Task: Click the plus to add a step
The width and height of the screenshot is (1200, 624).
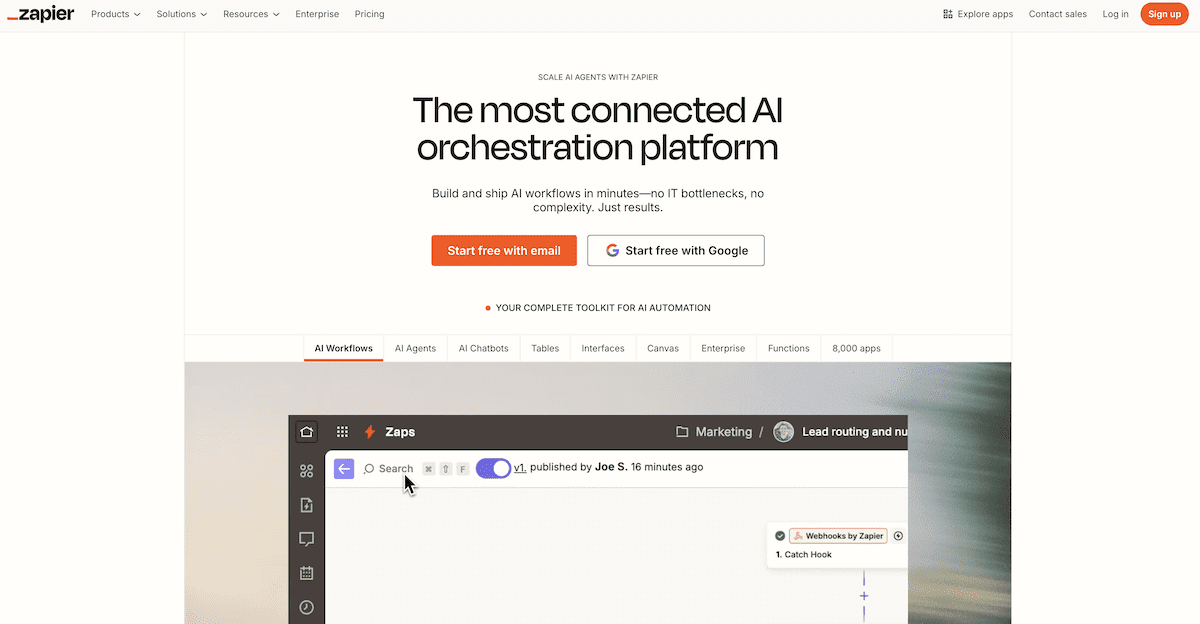Action: [864, 596]
